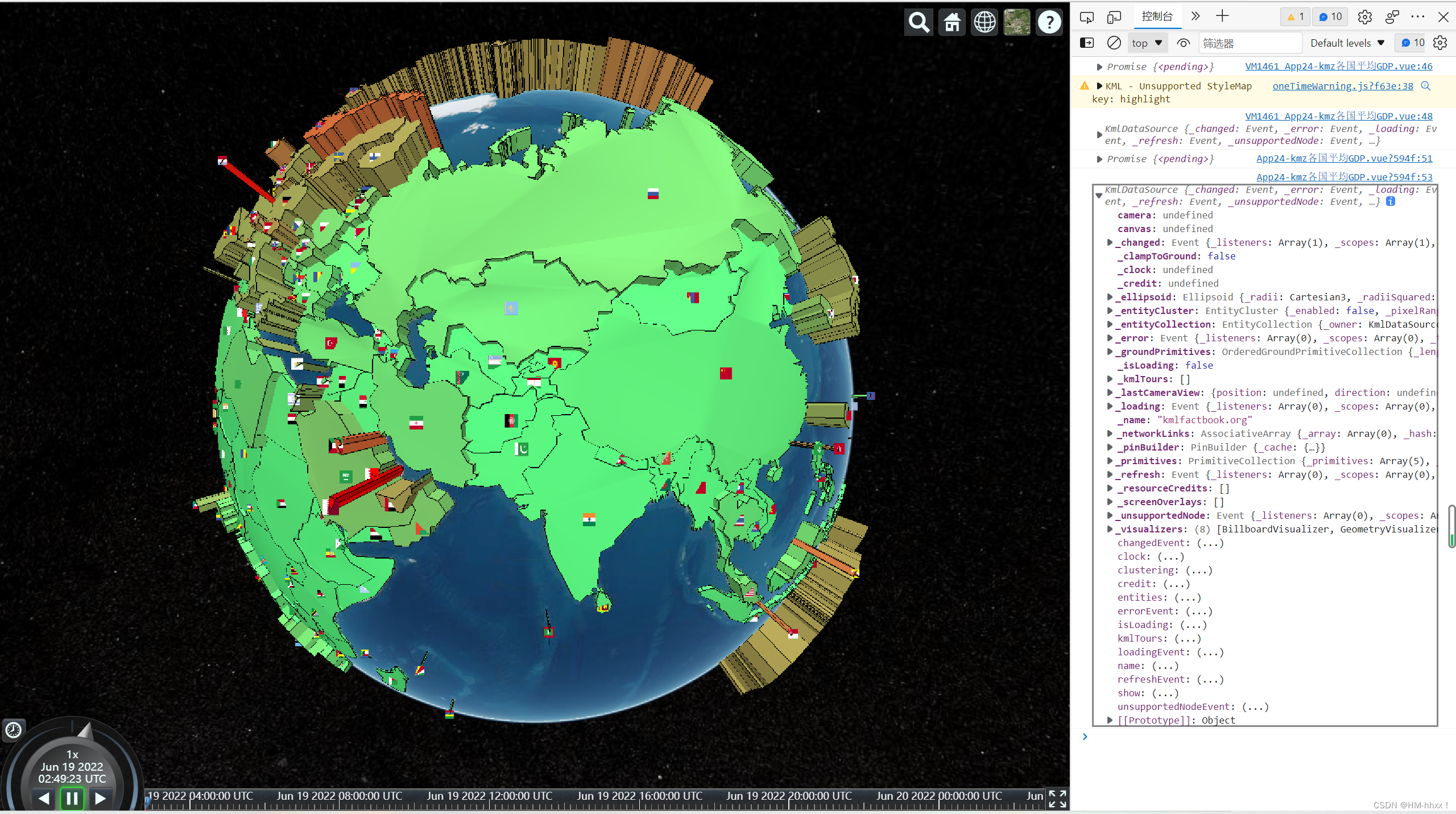Select the 控制台 console tab

pos(1157,16)
